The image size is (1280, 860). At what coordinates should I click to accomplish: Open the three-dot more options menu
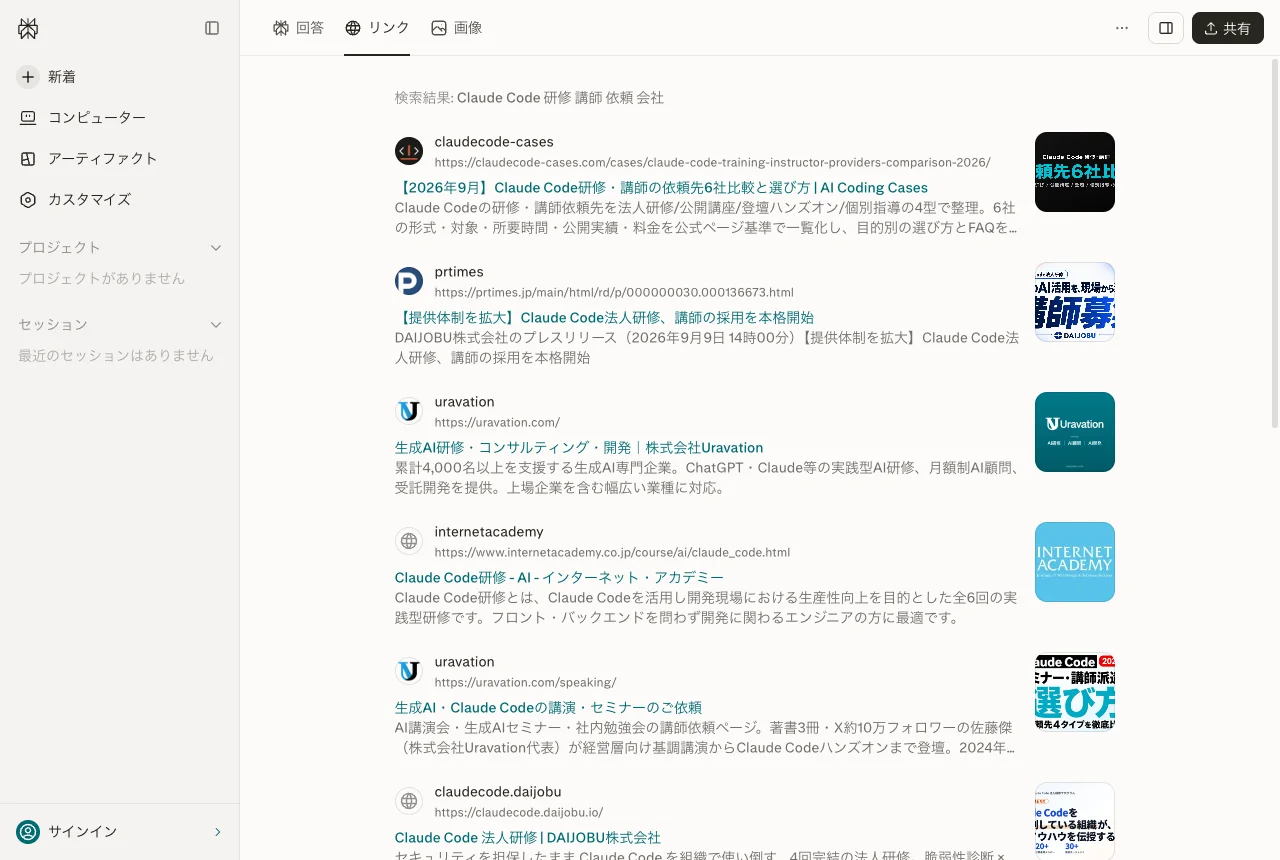pyautogui.click(x=1122, y=28)
